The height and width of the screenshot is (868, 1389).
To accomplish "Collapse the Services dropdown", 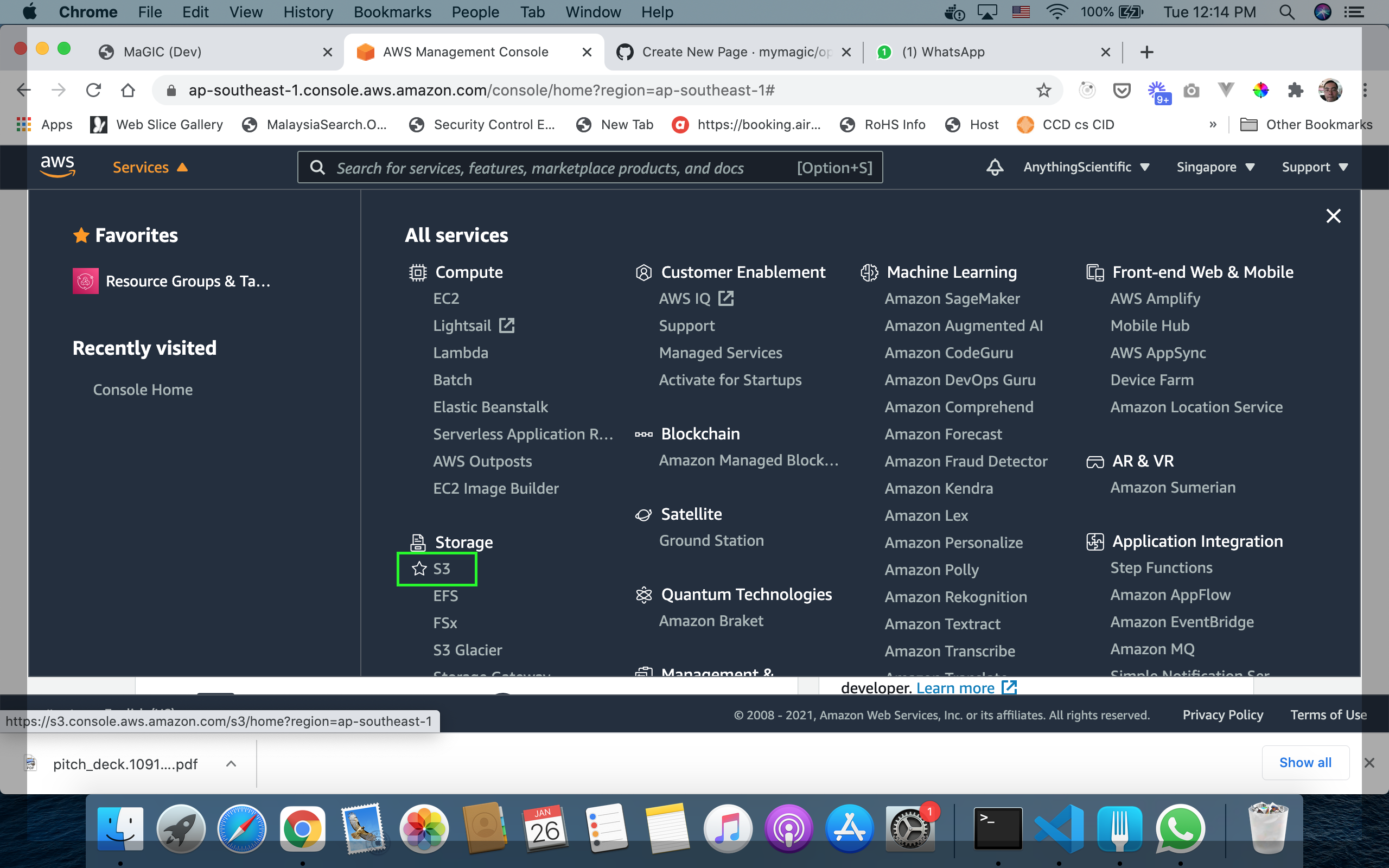I will (x=150, y=167).
